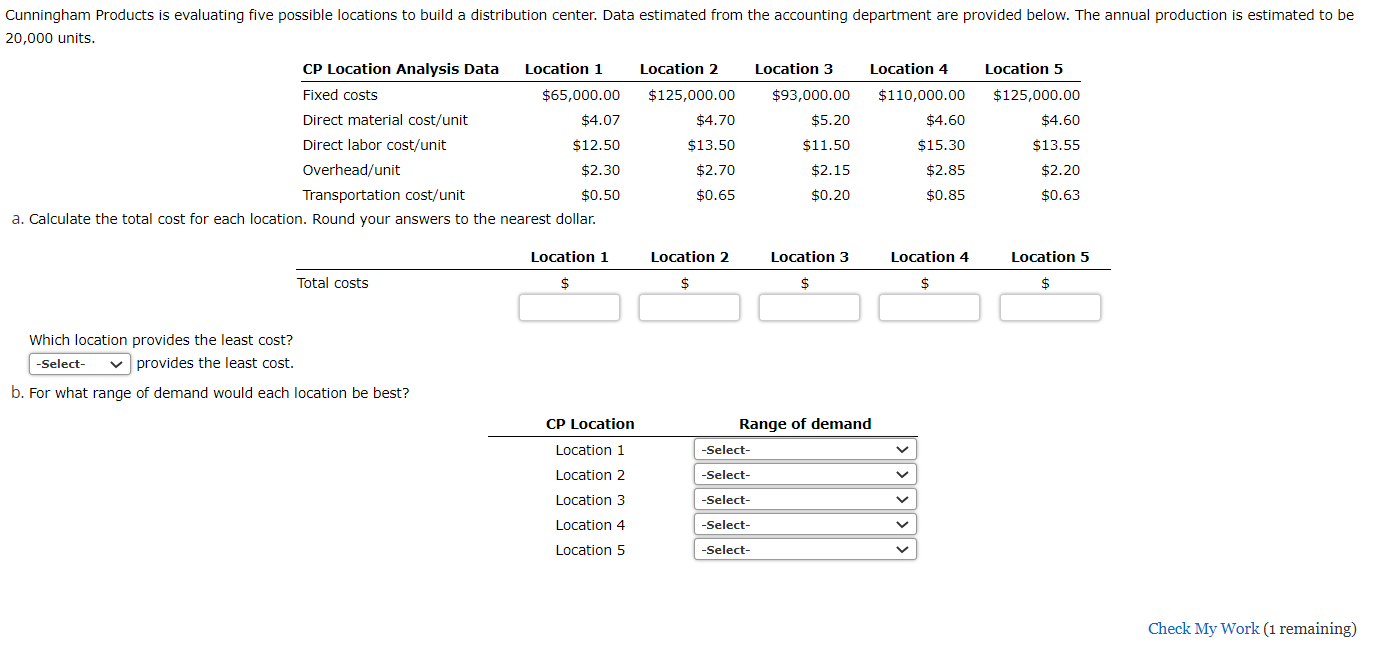The height and width of the screenshot is (654, 1374).
Task: Click the Total costs row label
Action: (x=332, y=283)
